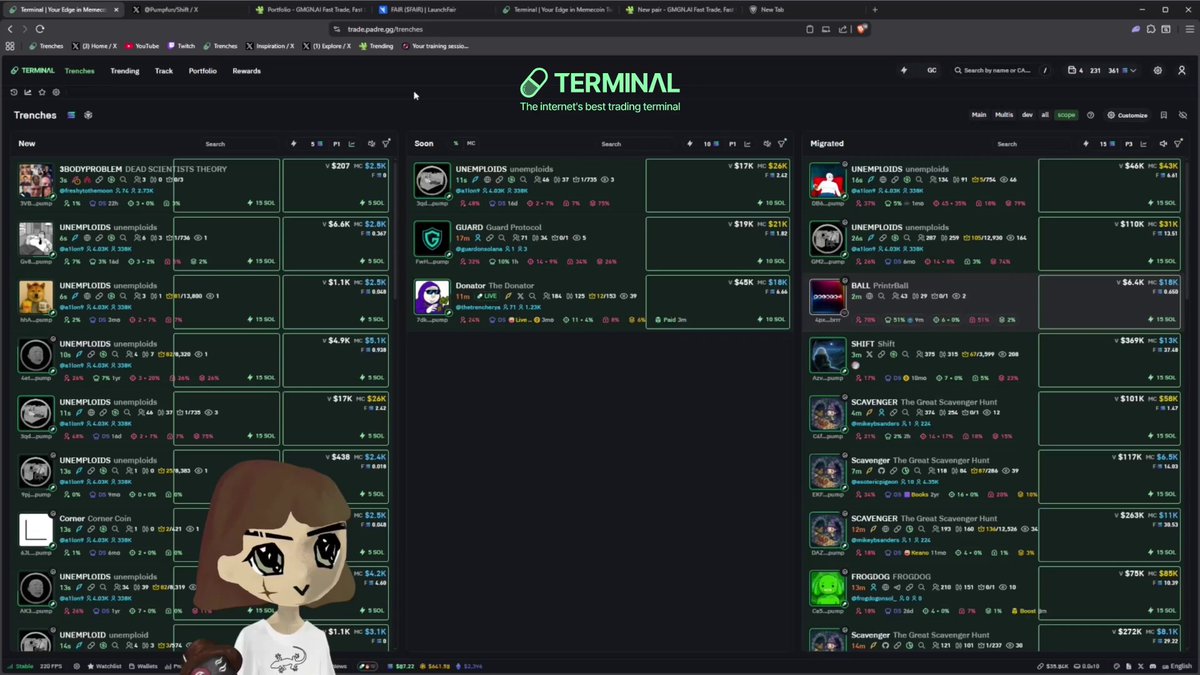The height and width of the screenshot is (675, 1200).
Task: Click the GC button in the header
Action: [932, 71]
